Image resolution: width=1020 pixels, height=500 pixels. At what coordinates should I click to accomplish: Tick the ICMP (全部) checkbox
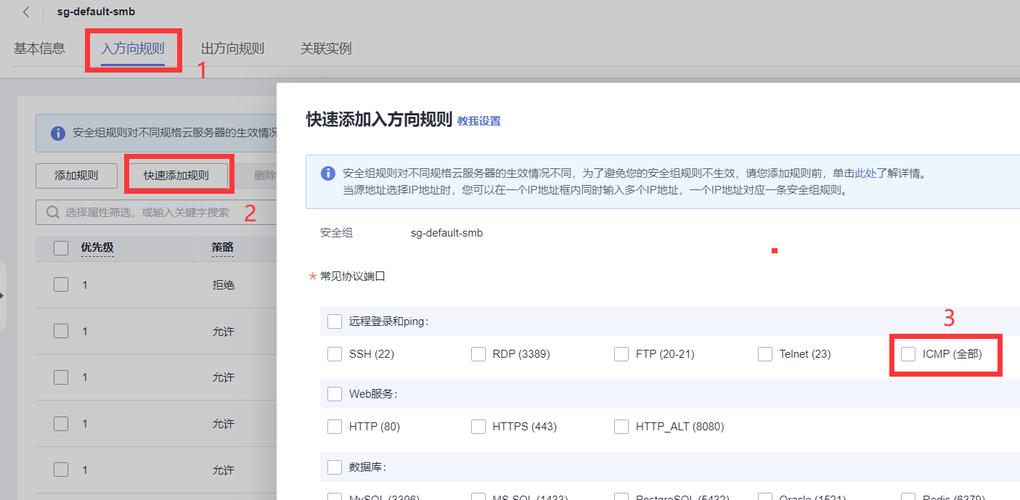[908, 354]
